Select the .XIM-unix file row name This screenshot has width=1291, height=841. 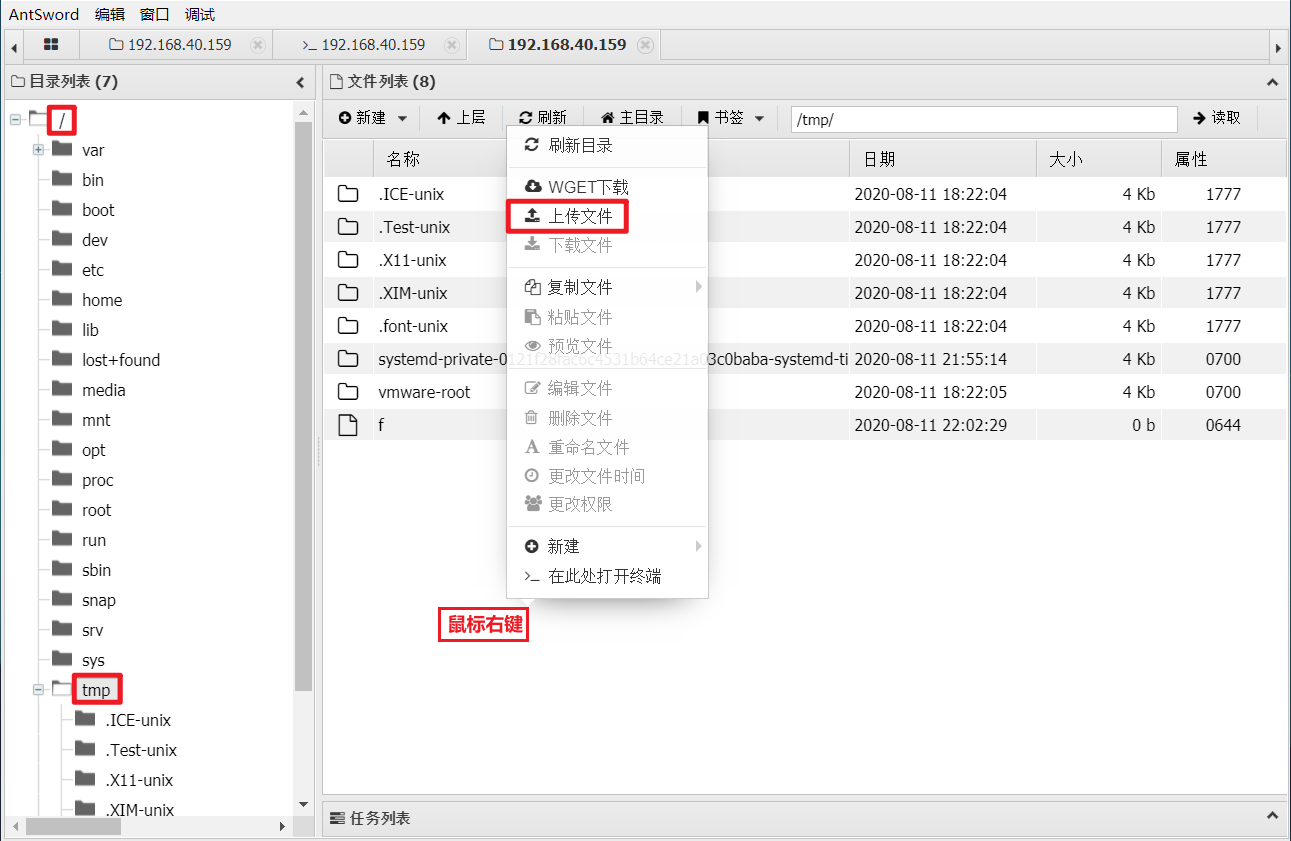(413, 293)
